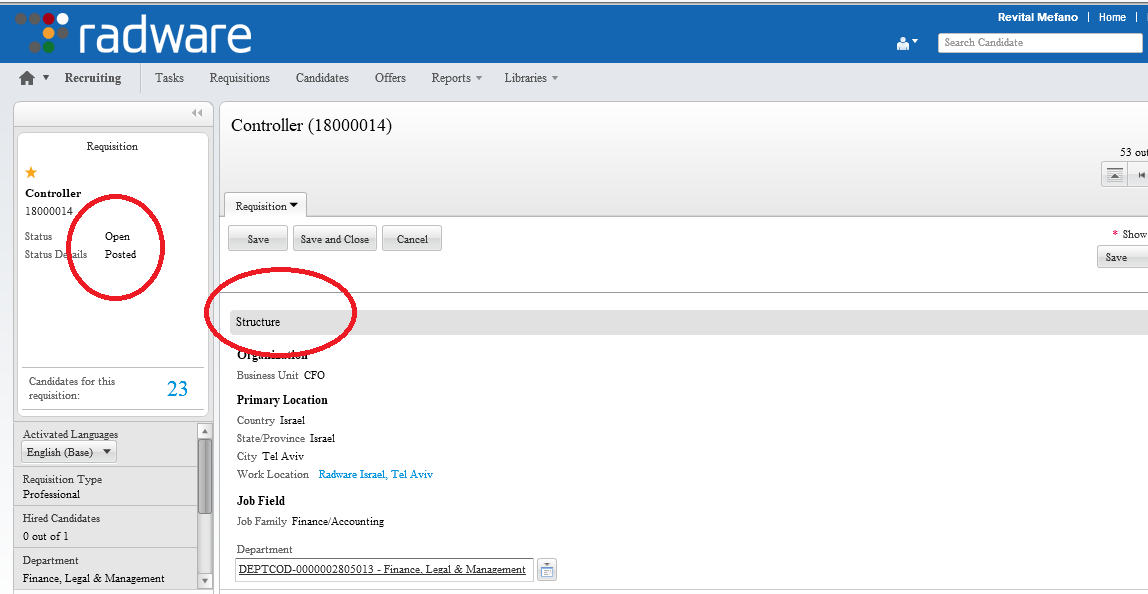Open candidate advanced search person icon

[903, 42]
